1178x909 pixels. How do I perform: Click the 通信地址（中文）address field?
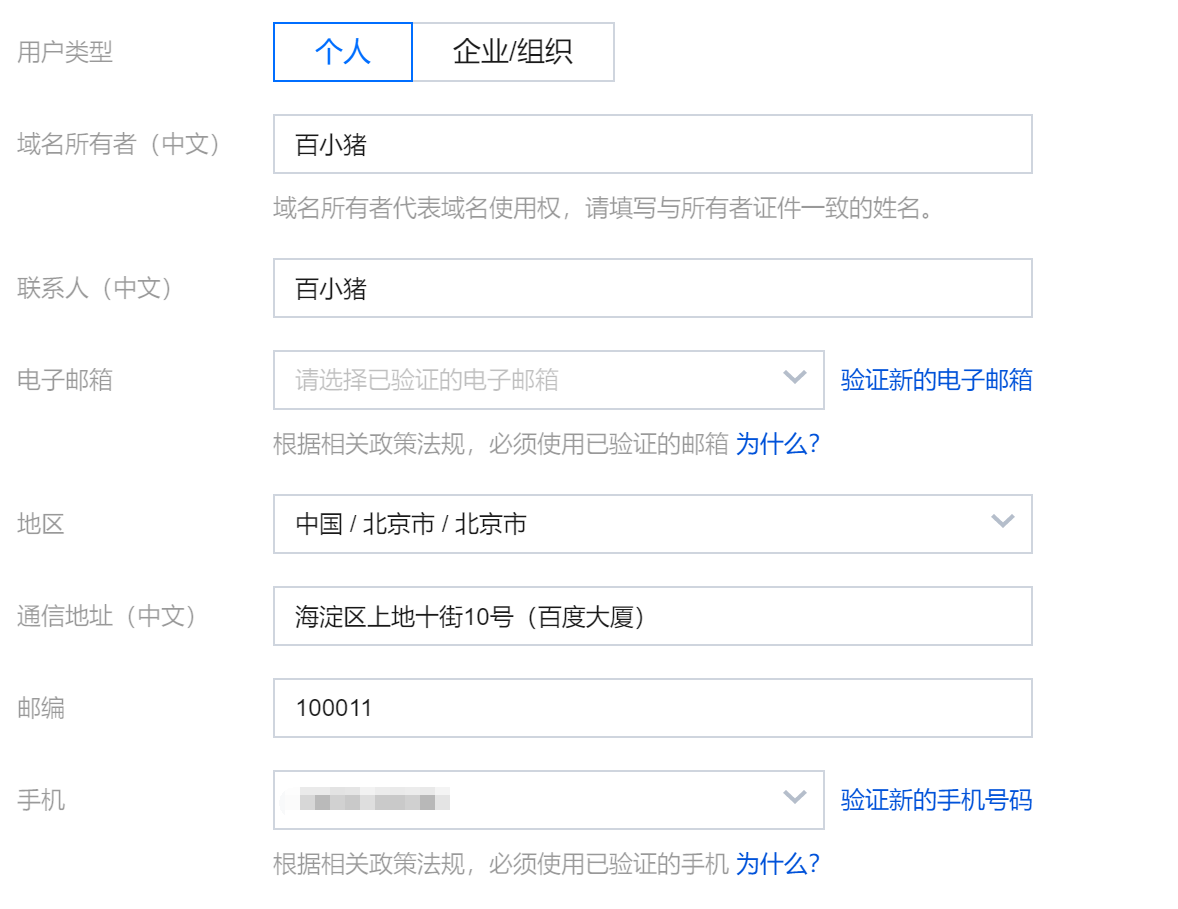click(653, 616)
